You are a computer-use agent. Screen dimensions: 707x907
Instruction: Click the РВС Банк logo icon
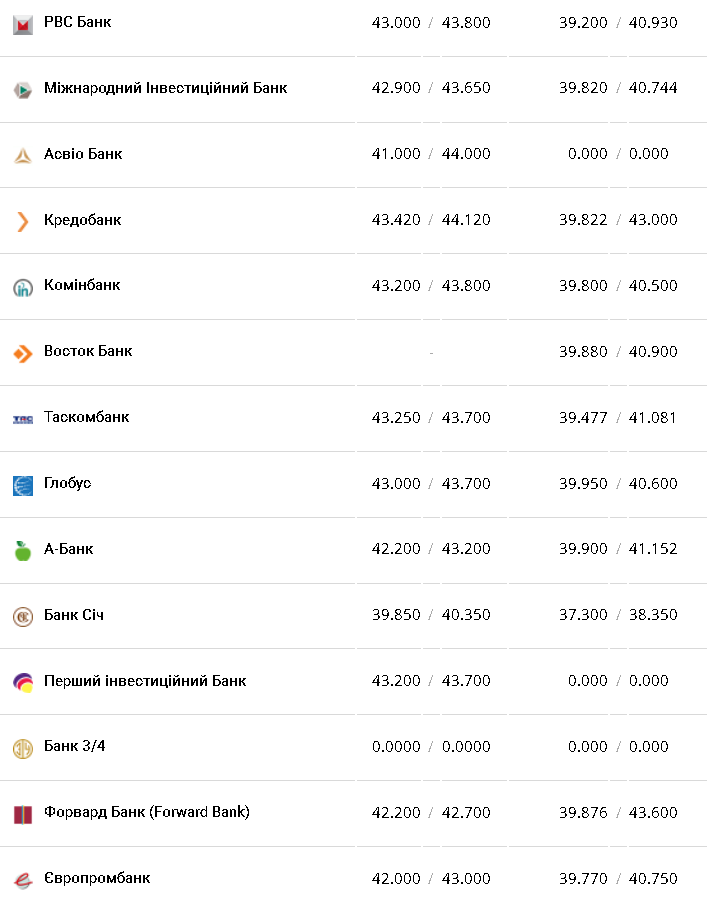pyautogui.click(x=23, y=24)
